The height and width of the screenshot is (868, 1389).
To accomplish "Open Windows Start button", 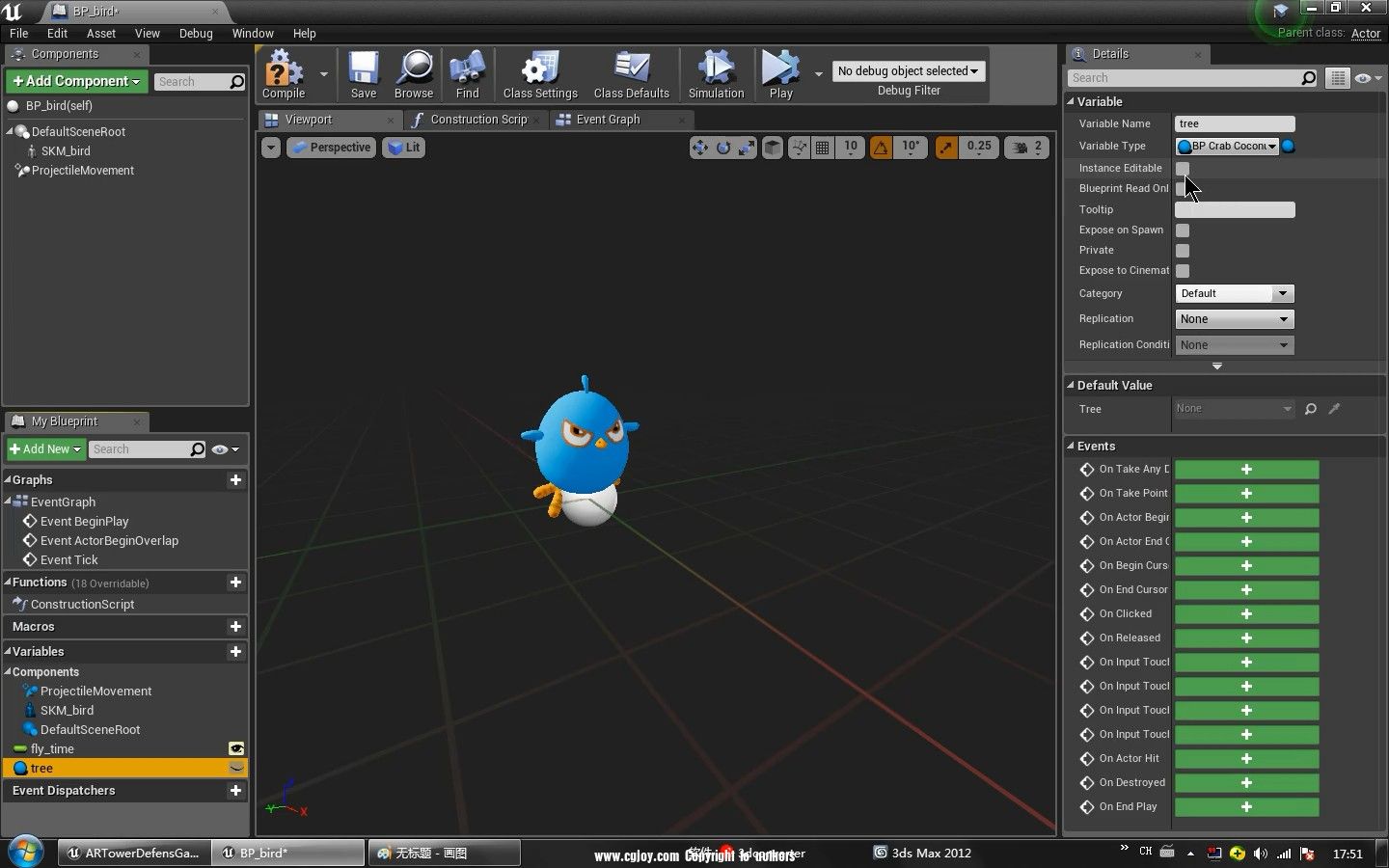I will tap(26, 853).
